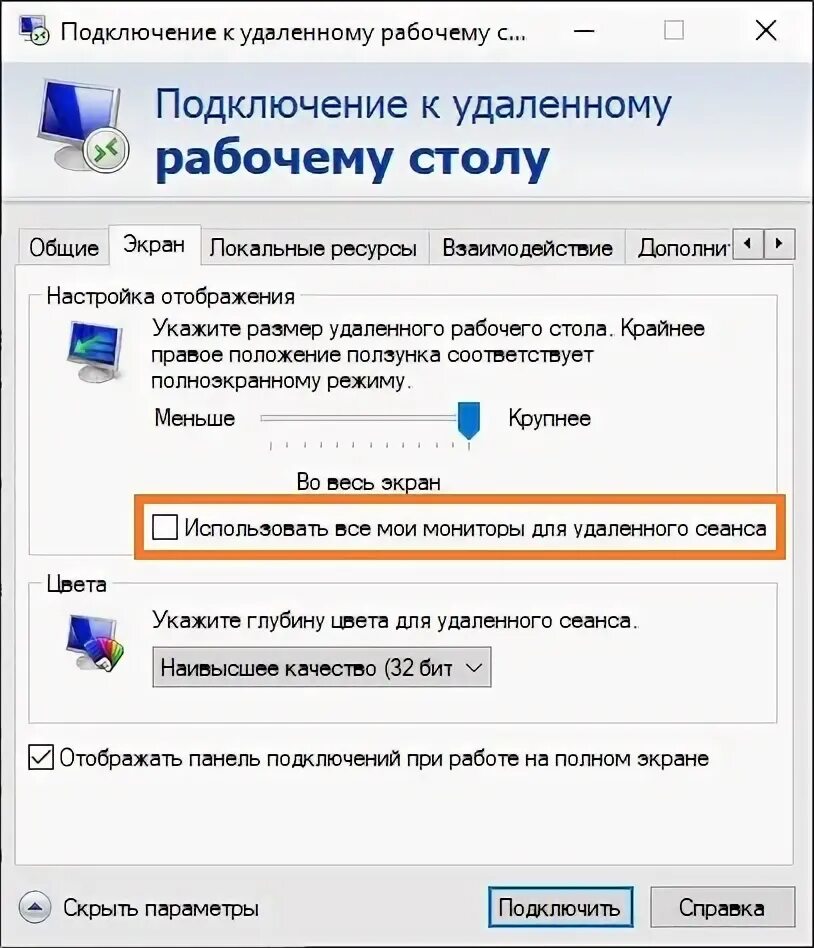
Task: Click the display settings monitor icon
Action: [95, 352]
